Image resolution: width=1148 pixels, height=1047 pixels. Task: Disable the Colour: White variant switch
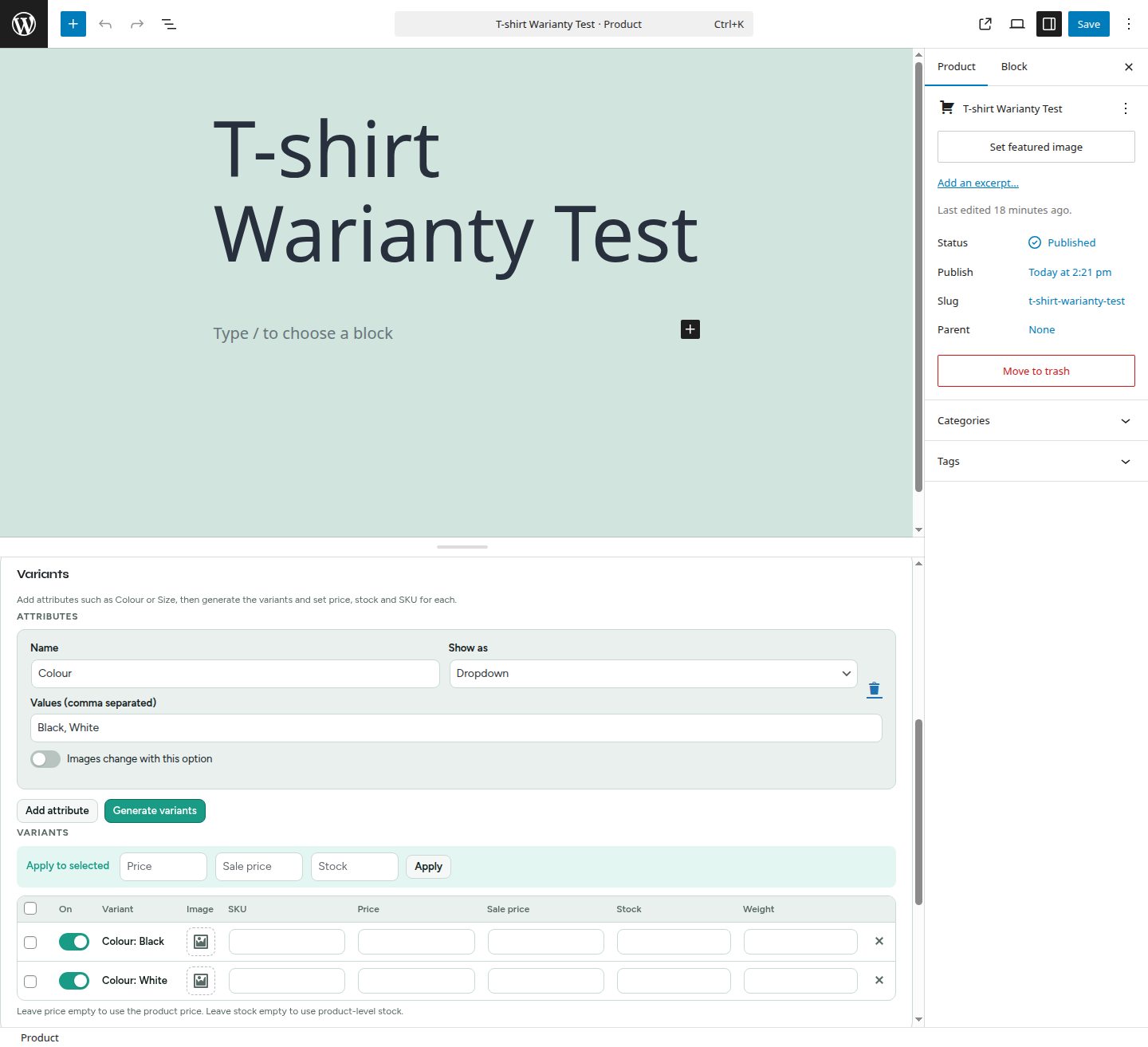pyautogui.click(x=74, y=981)
